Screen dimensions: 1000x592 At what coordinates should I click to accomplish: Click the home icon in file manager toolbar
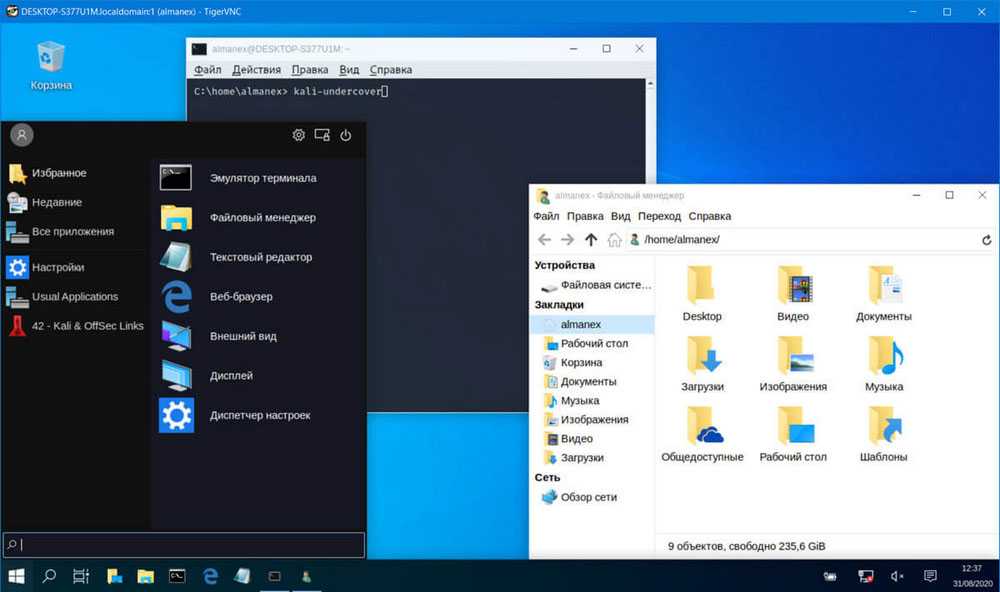coord(614,240)
